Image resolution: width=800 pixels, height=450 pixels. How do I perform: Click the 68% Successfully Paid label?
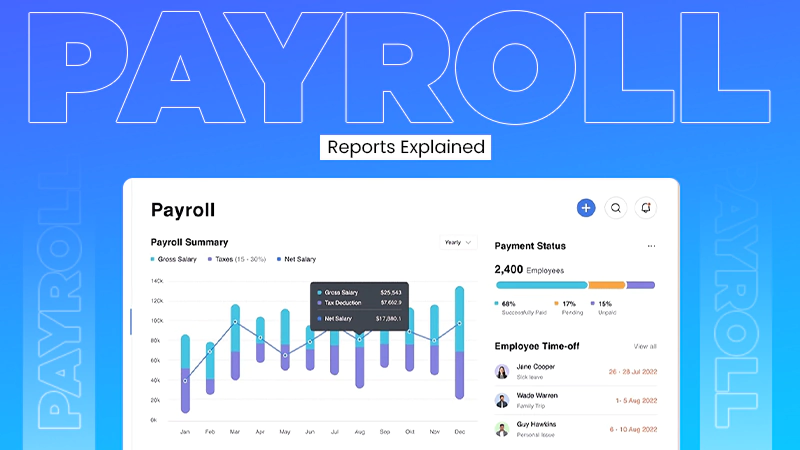tap(520, 308)
